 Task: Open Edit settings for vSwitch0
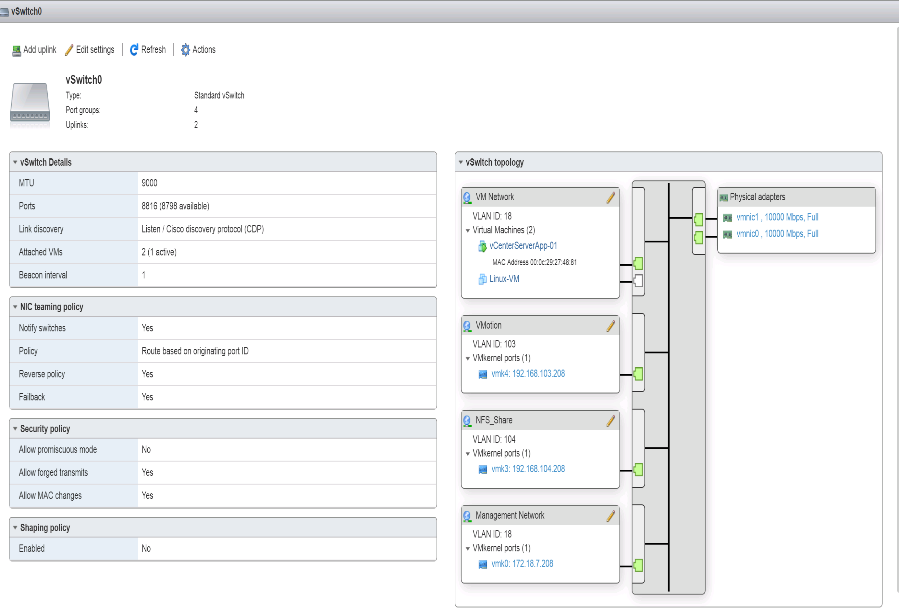pyautogui.click(x=89, y=50)
